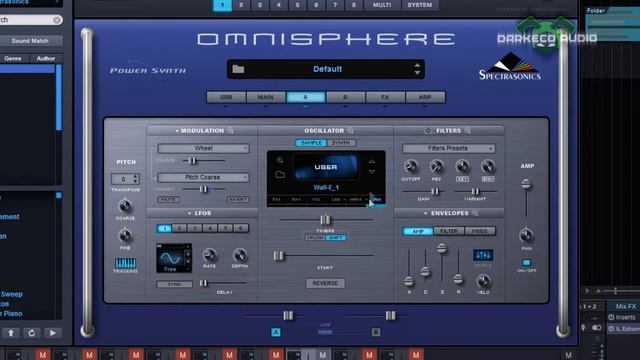Select the MULTI tab
The width and height of the screenshot is (640, 360).
(382, 5)
